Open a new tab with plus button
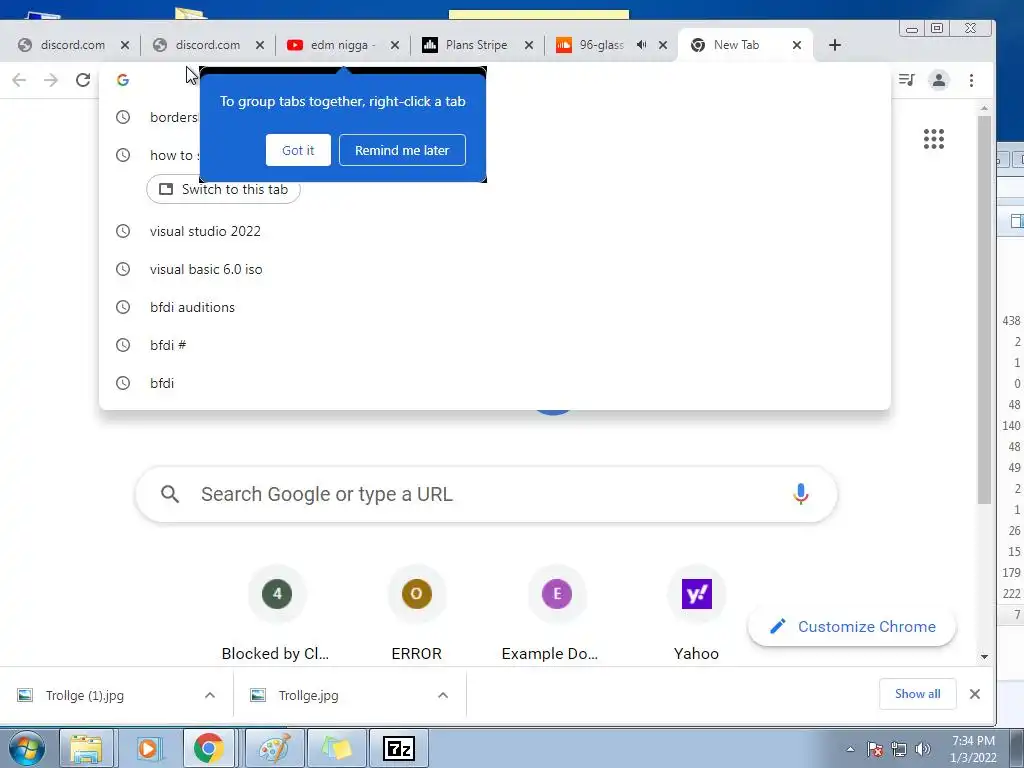Viewport: 1024px width, 768px height. pos(834,45)
